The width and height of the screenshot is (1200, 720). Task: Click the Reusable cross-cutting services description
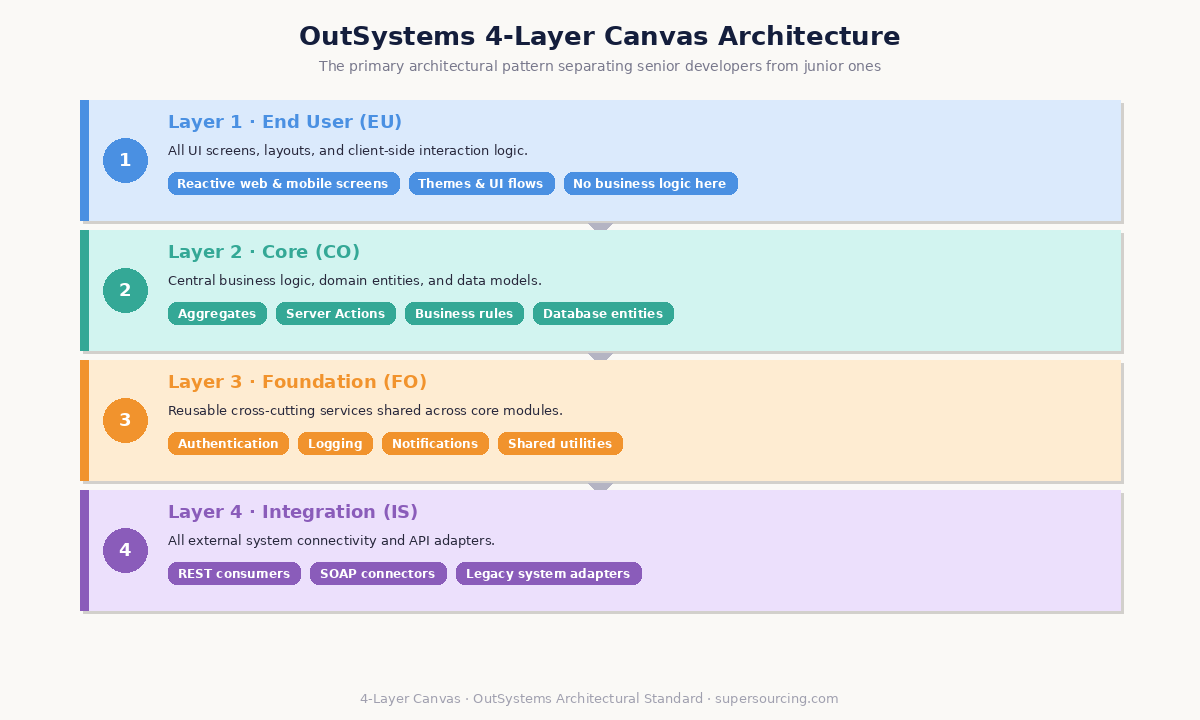pyautogui.click(x=365, y=411)
